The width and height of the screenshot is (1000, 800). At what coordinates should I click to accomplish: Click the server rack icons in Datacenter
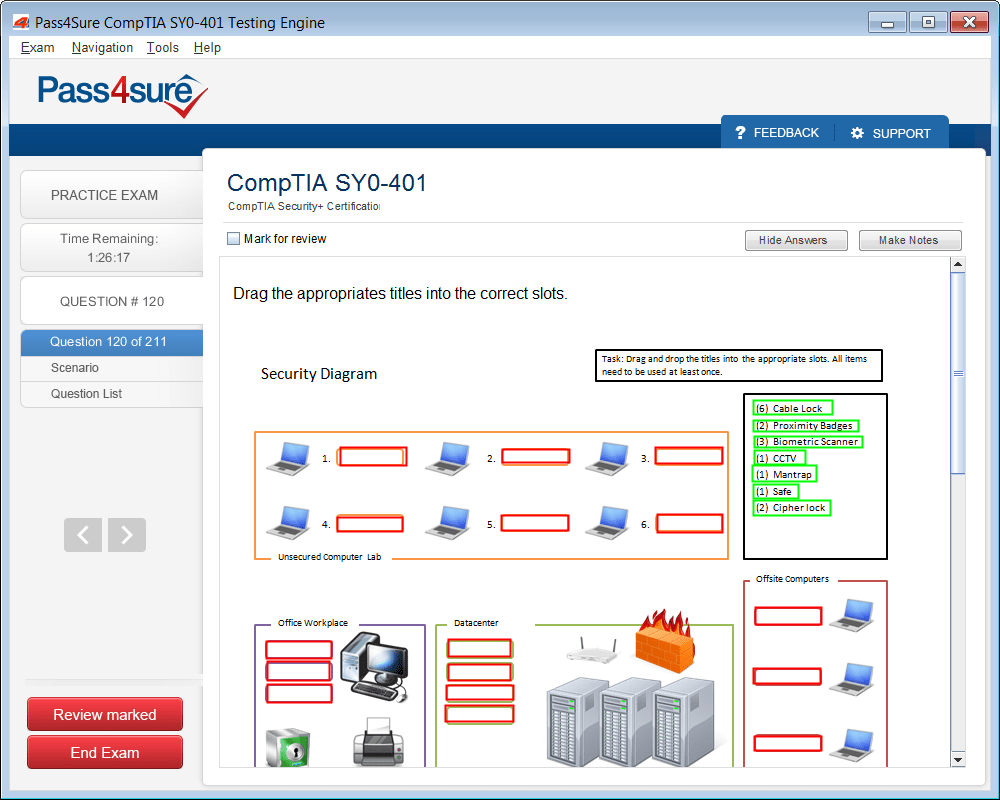(x=631, y=722)
